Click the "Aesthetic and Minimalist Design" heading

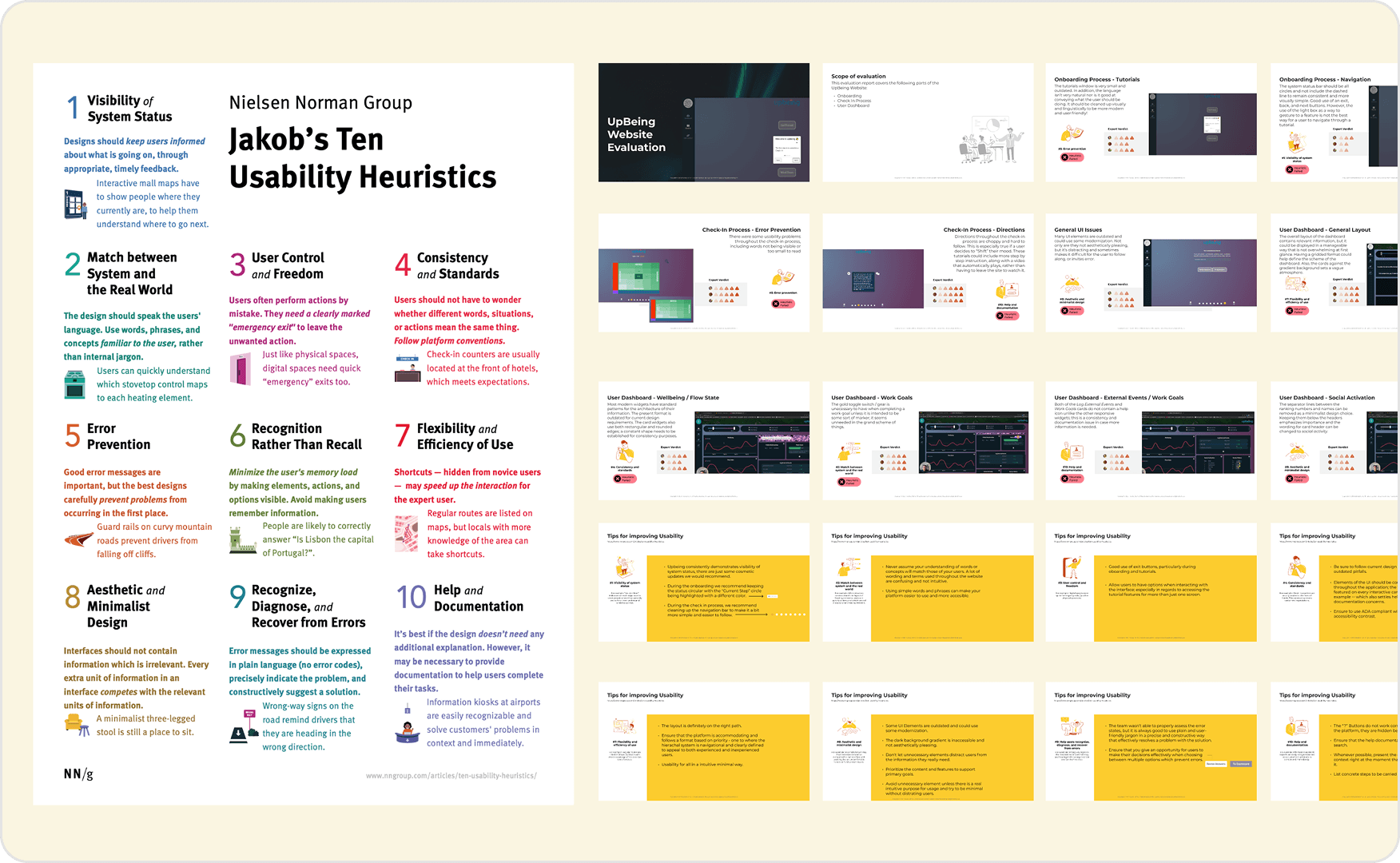pos(126,606)
